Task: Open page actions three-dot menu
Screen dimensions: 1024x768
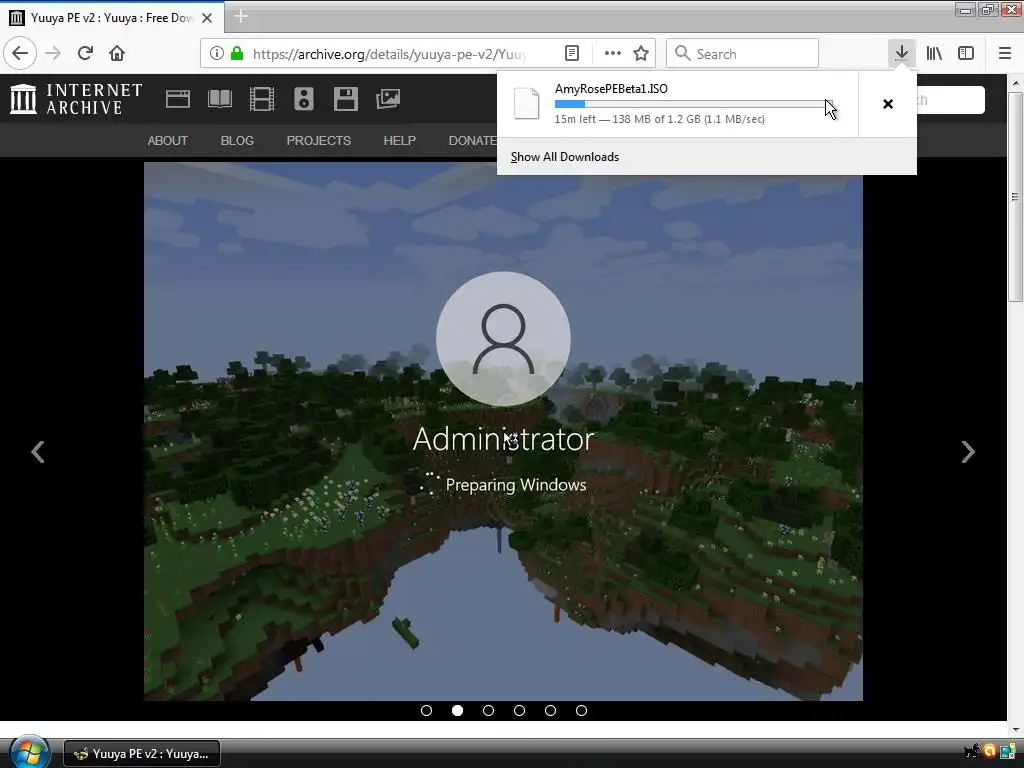Action: pyautogui.click(x=613, y=53)
